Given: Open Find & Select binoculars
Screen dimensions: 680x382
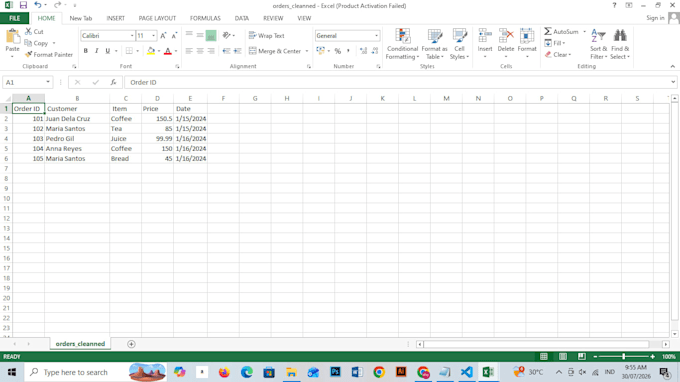Looking at the screenshot, I should pyautogui.click(x=620, y=44).
